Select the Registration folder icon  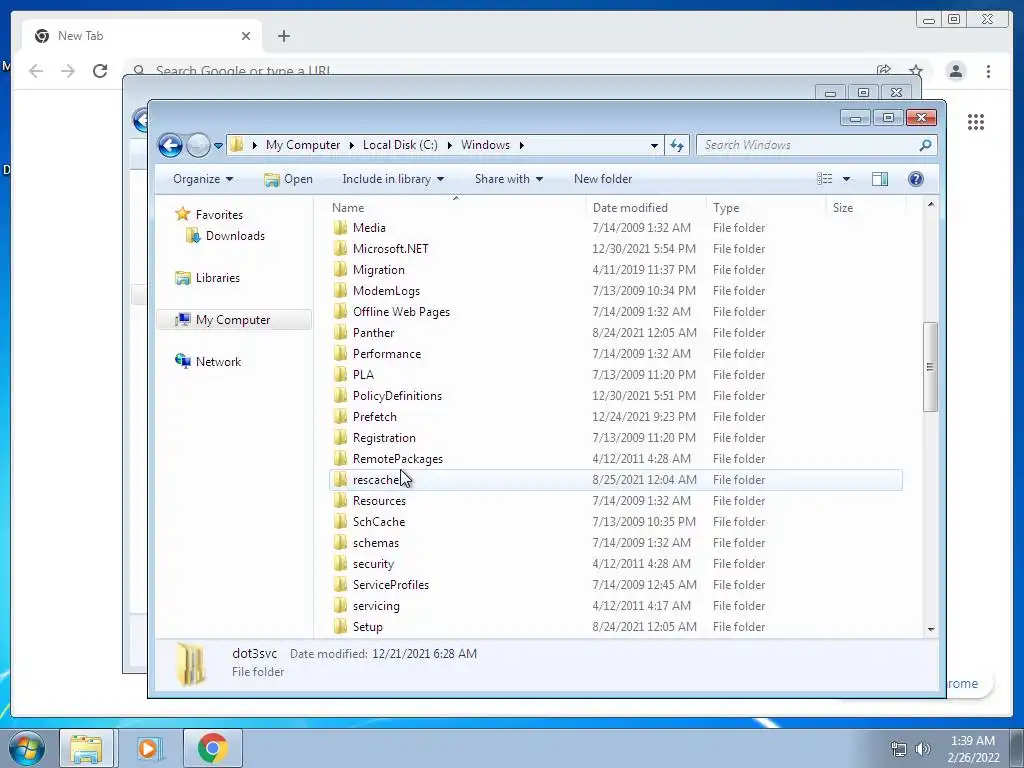click(340, 438)
